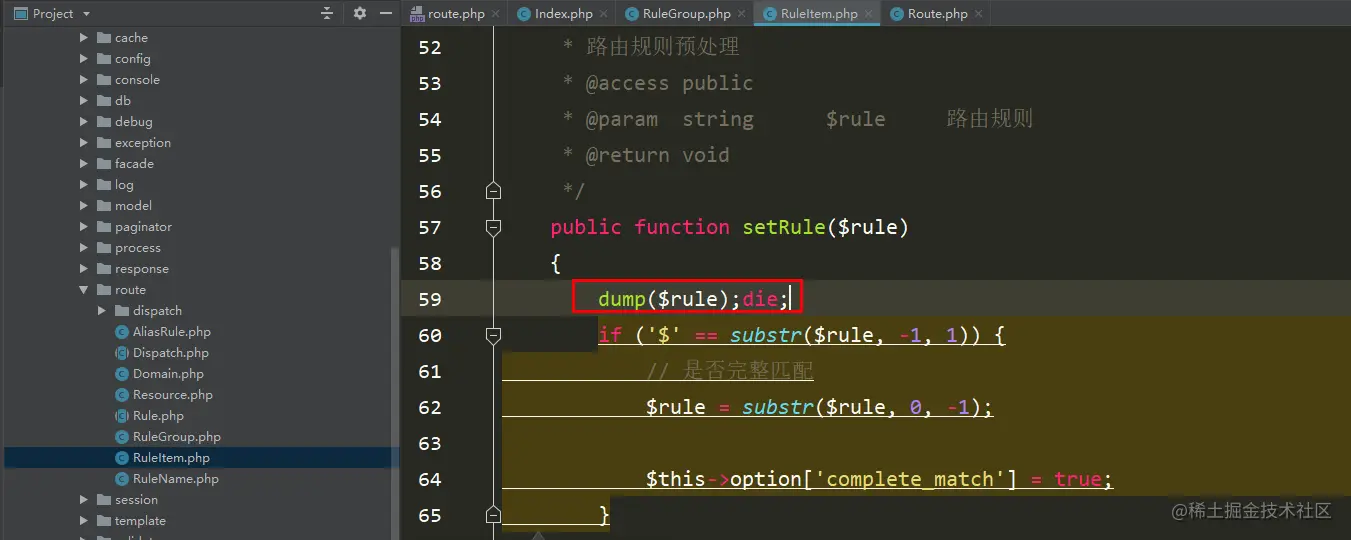Fold the if block at line 60
Viewport: 1351px width, 540px height.
pyautogui.click(x=492, y=335)
